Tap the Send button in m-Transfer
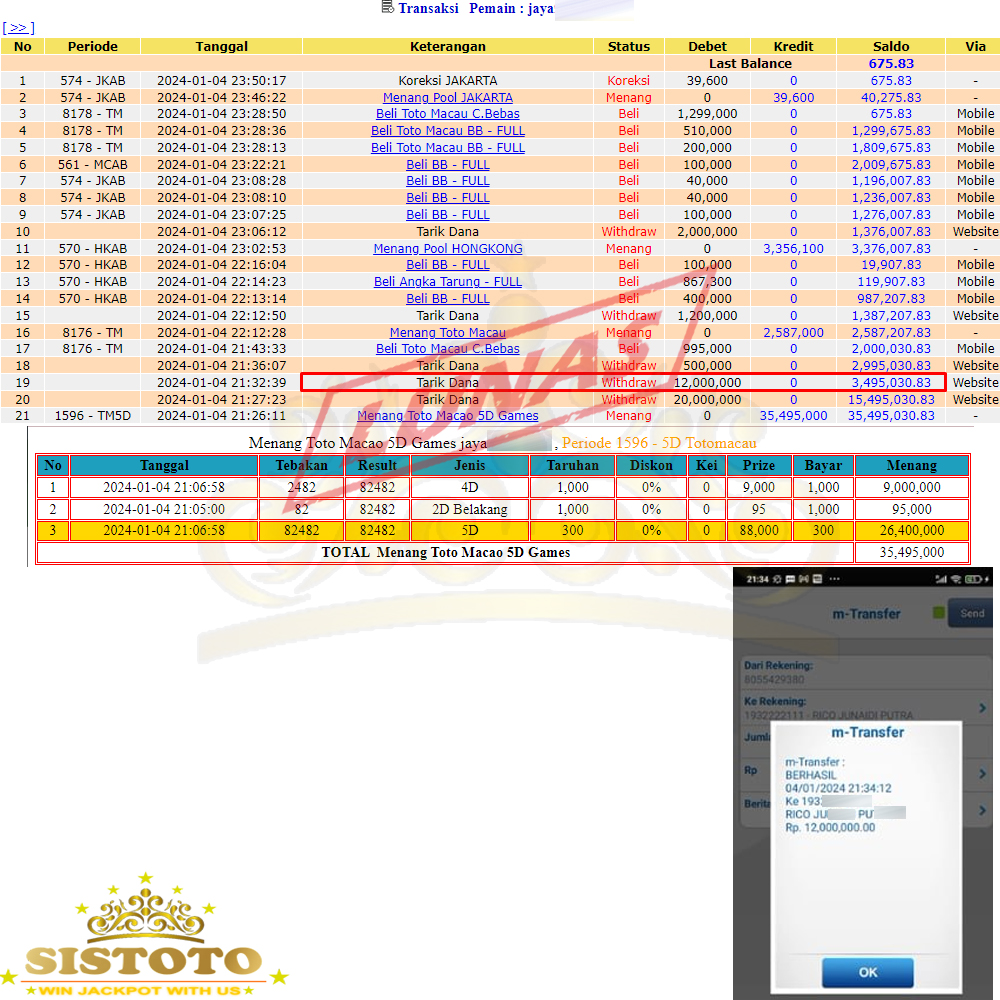Image resolution: width=1000 pixels, height=1000 pixels. 971,613
